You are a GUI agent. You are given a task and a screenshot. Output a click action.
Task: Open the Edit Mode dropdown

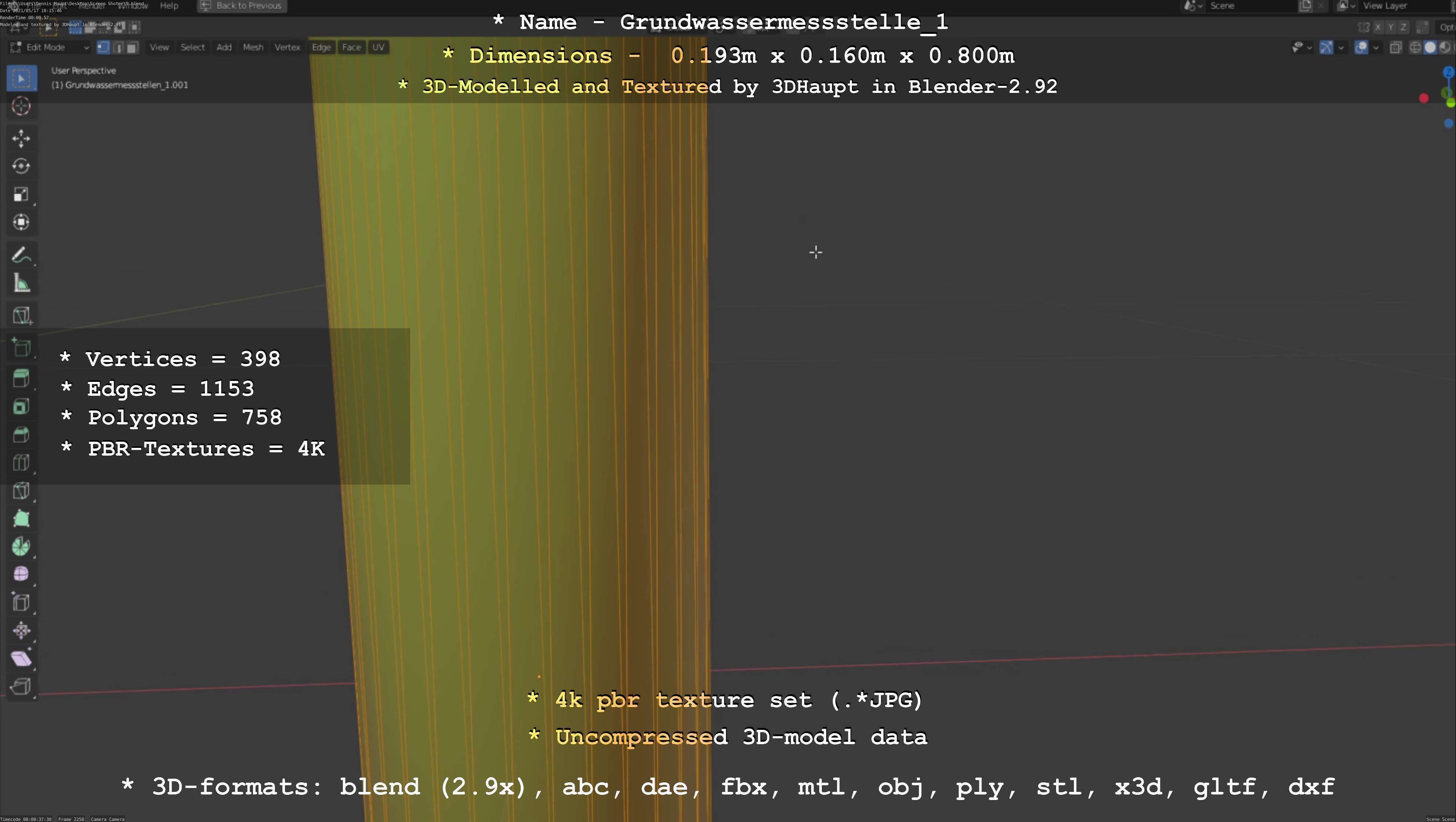[50, 47]
